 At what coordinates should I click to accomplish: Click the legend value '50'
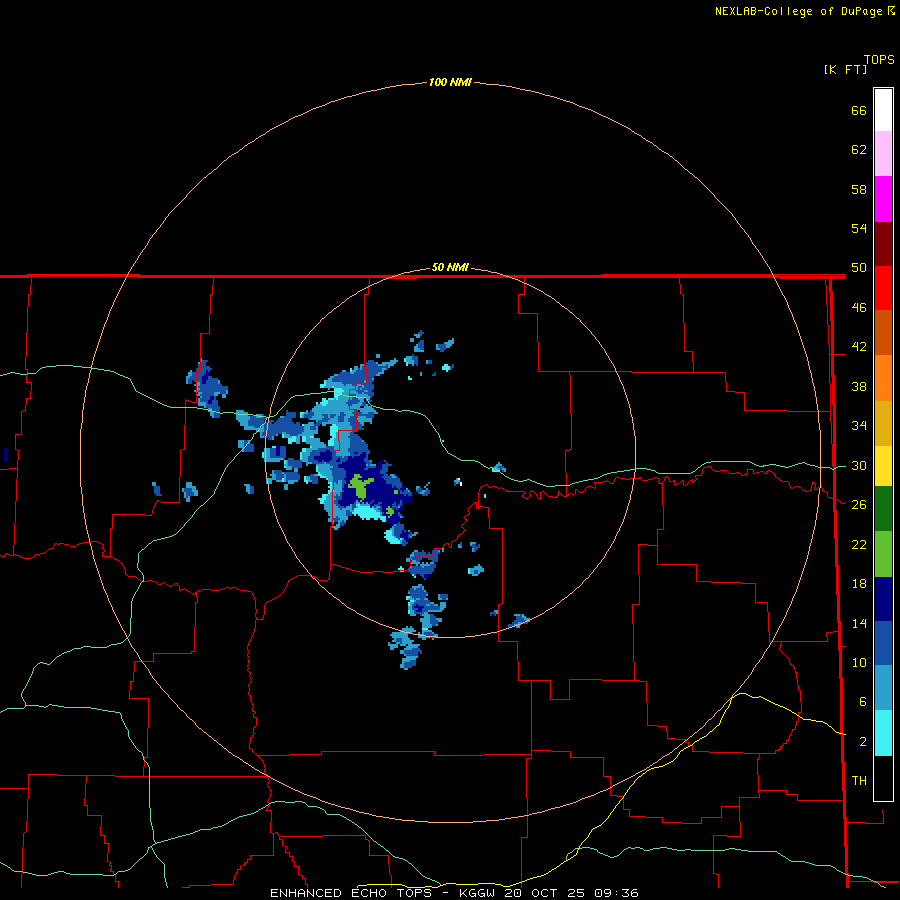tap(859, 267)
